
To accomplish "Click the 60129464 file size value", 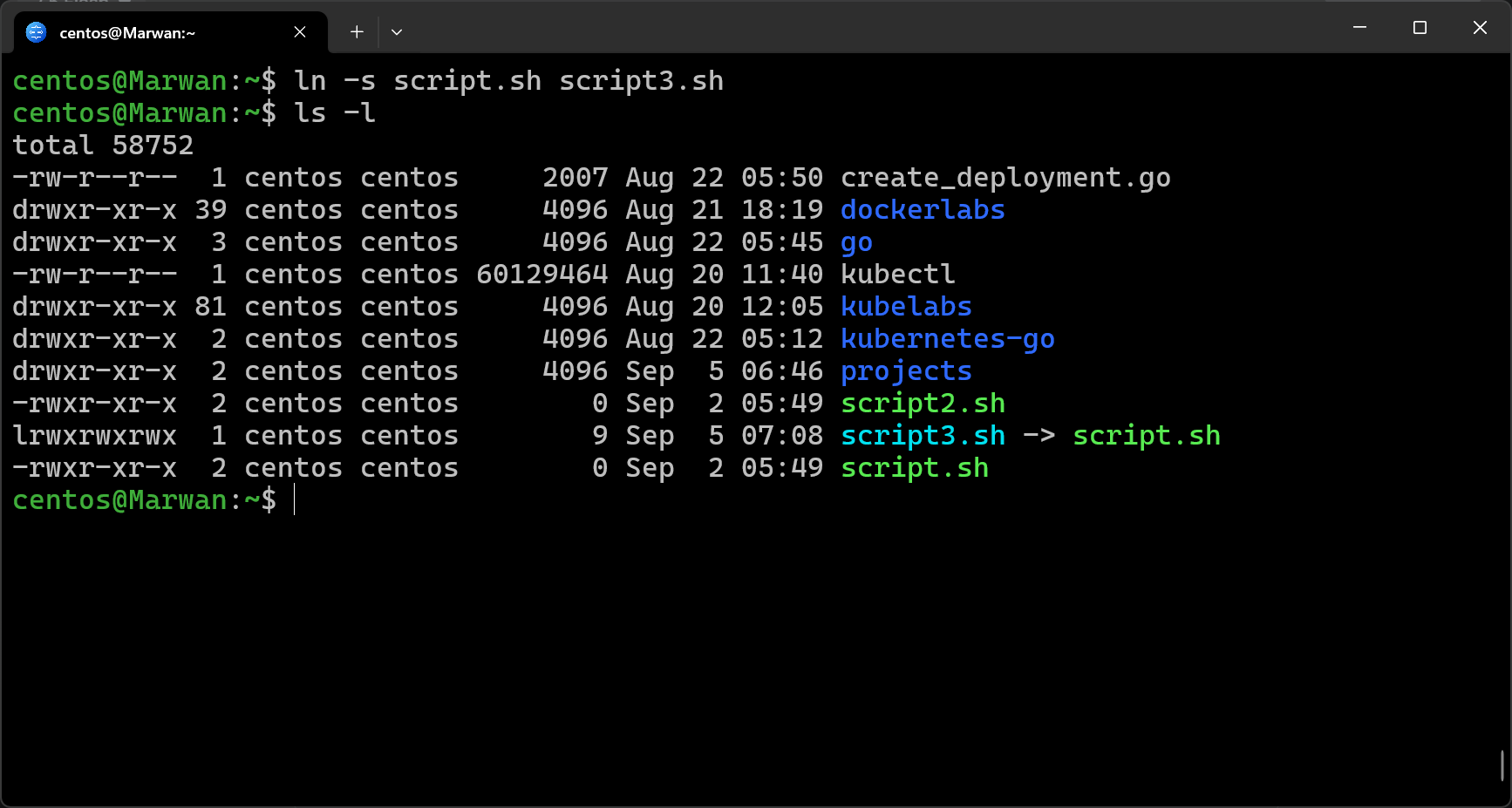I will coord(542,275).
